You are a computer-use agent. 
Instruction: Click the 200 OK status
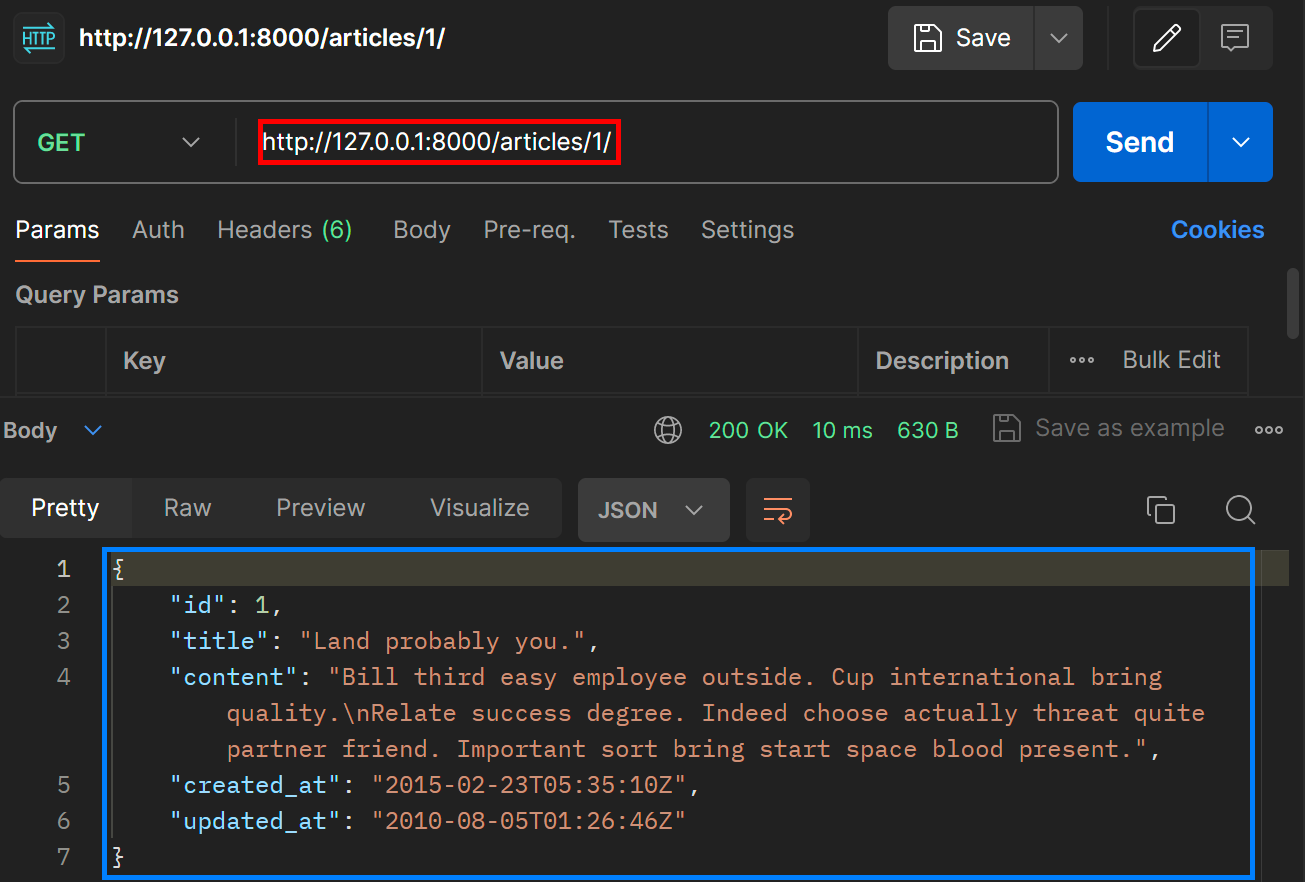pos(748,430)
